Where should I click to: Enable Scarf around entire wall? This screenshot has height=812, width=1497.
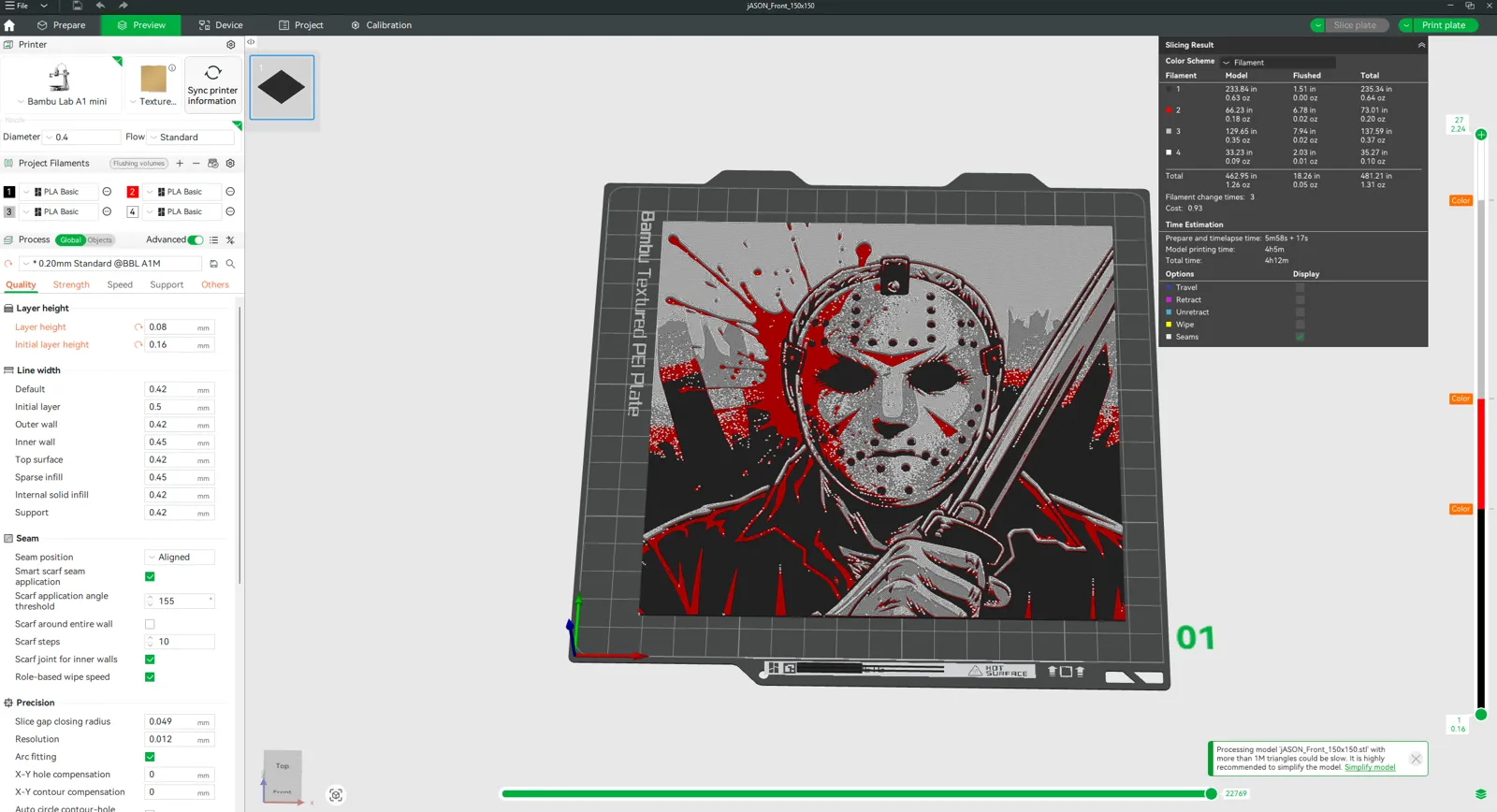pyautogui.click(x=150, y=624)
